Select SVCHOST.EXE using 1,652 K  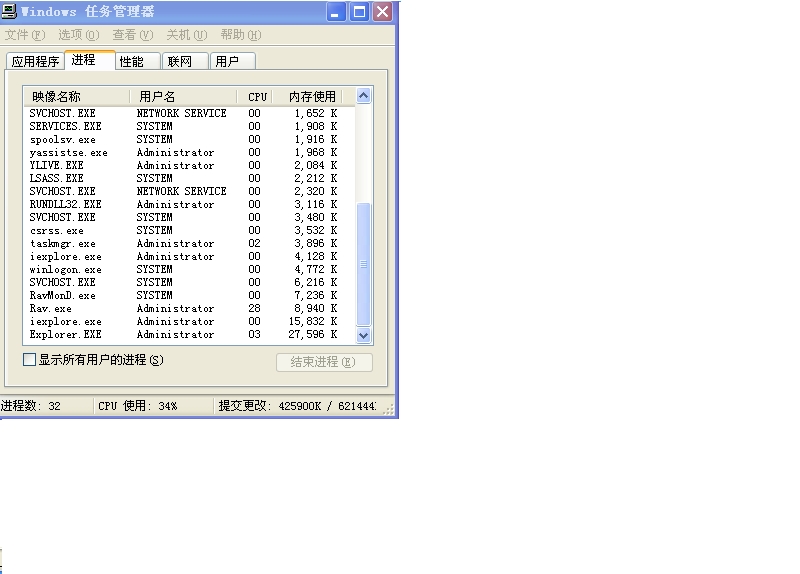coord(189,113)
